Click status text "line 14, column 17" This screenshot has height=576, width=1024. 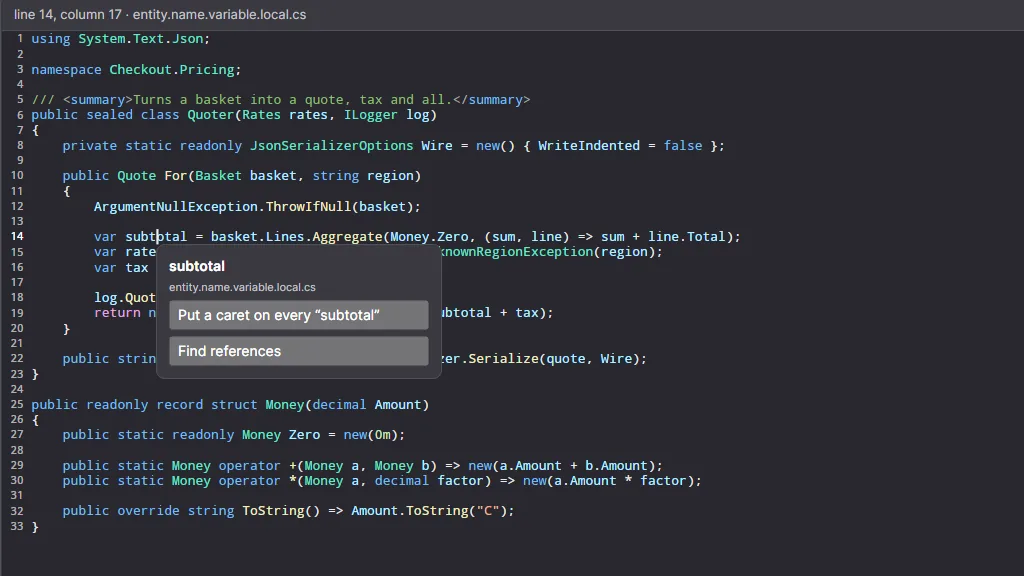(x=68, y=14)
